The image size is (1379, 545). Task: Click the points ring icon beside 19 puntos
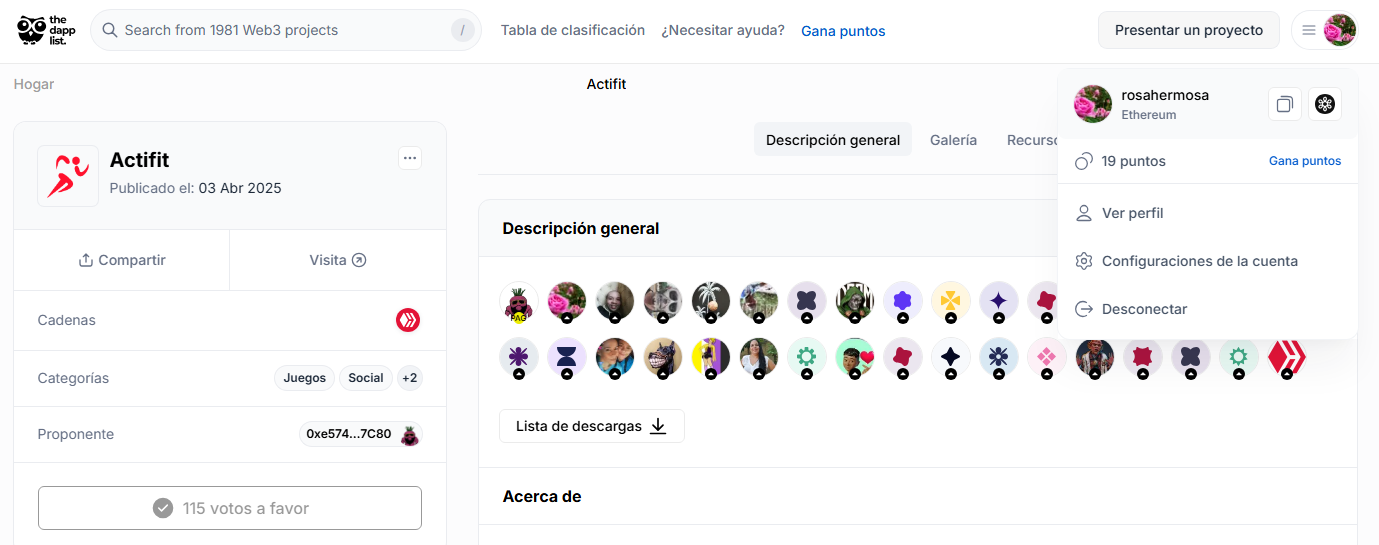coord(1084,161)
